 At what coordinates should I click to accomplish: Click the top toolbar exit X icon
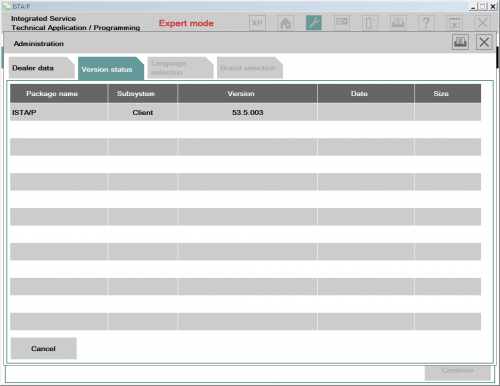[x=482, y=23]
